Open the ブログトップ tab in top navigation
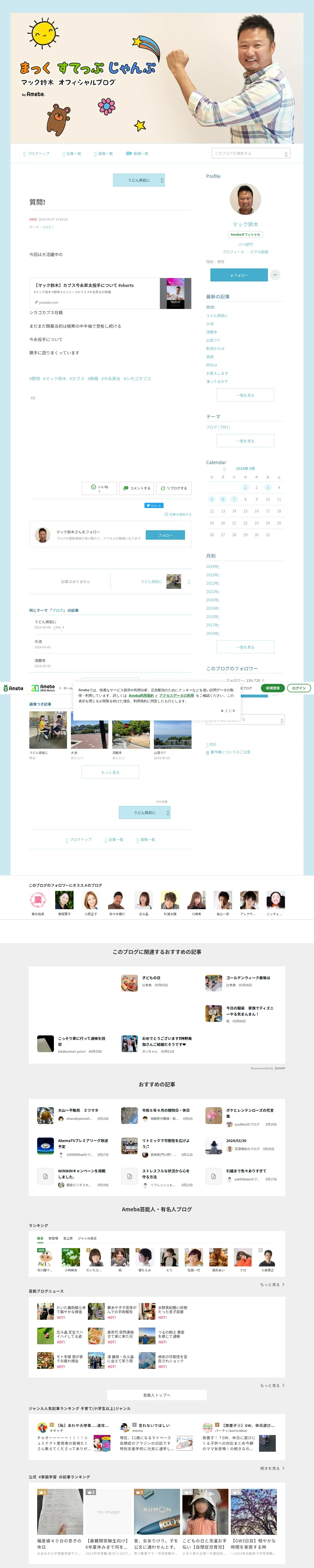This screenshot has height=1568, width=314. click(x=37, y=153)
